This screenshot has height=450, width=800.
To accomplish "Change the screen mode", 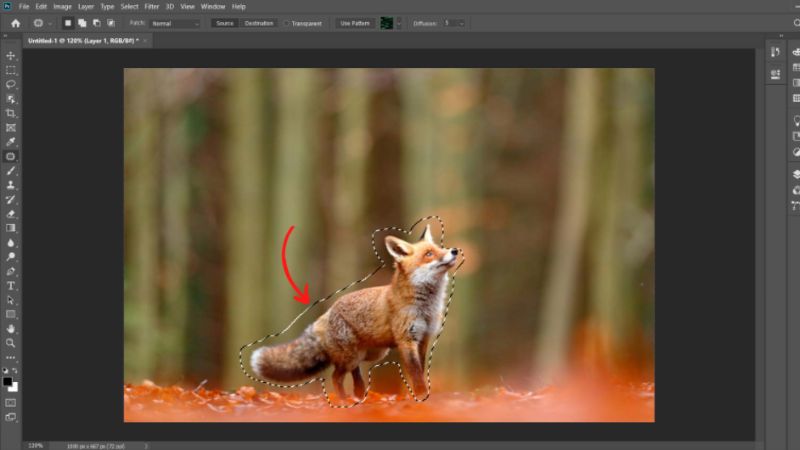I will pyautogui.click(x=10, y=417).
